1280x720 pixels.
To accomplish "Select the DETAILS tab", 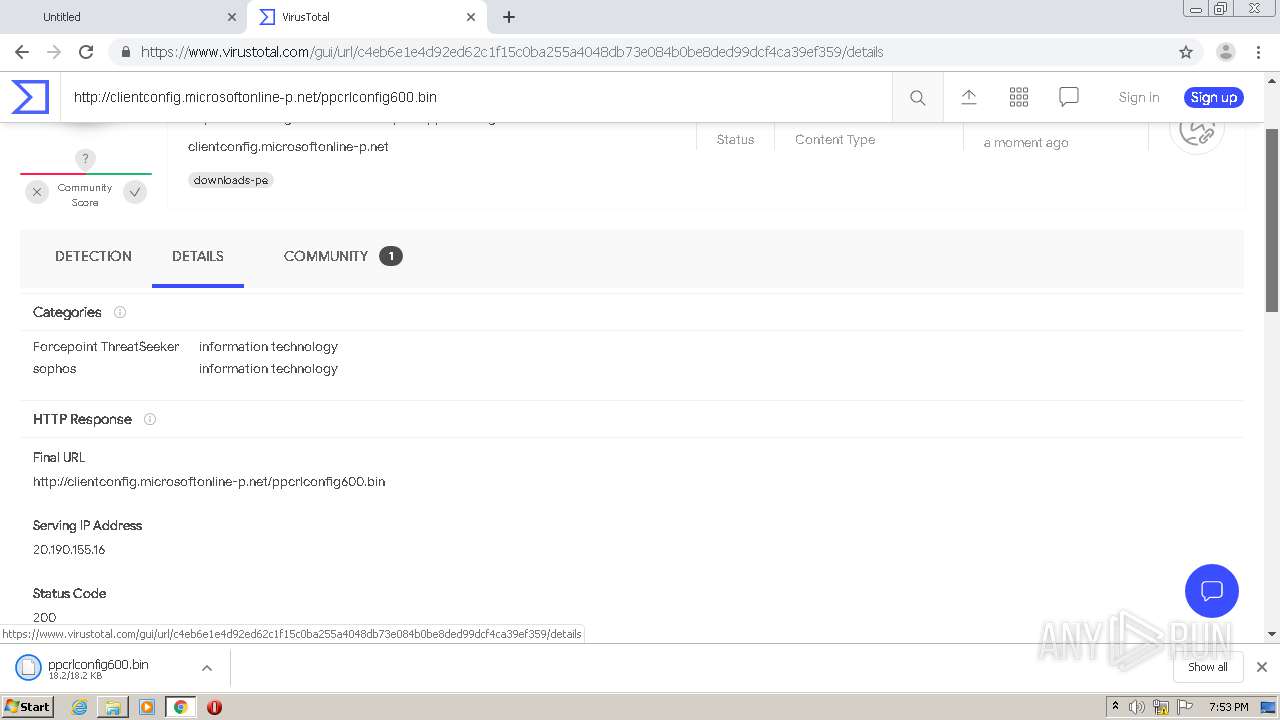I will pyautogui.click(x=198, y=256).
